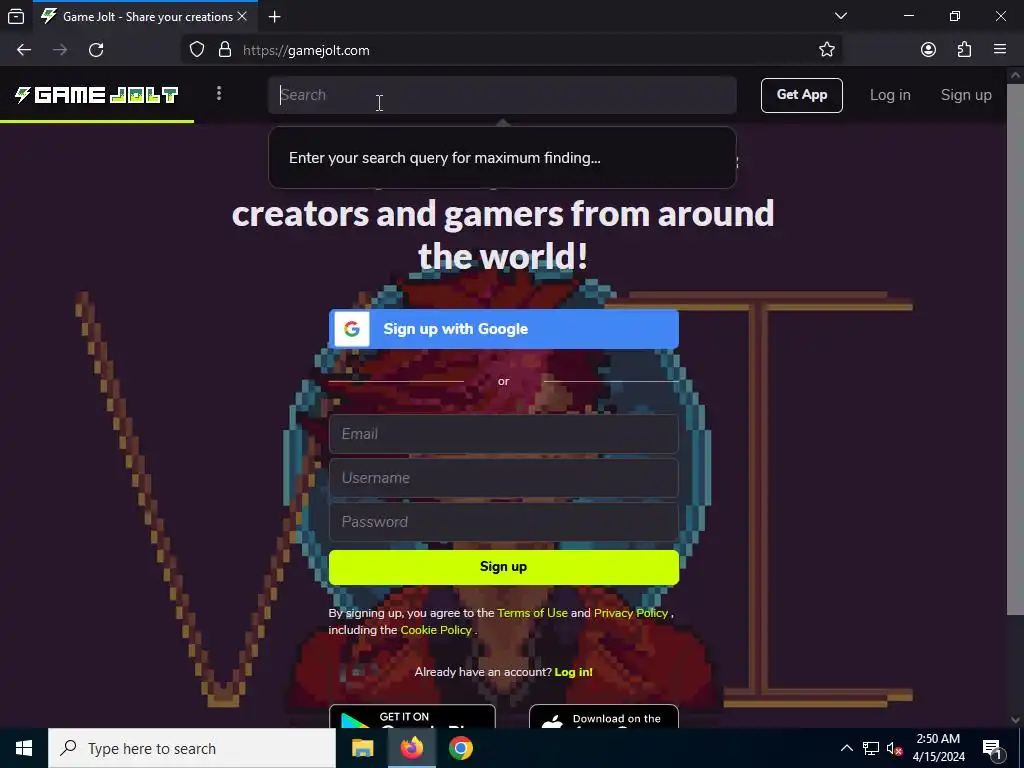Click the Log in! link

[573, 672]
